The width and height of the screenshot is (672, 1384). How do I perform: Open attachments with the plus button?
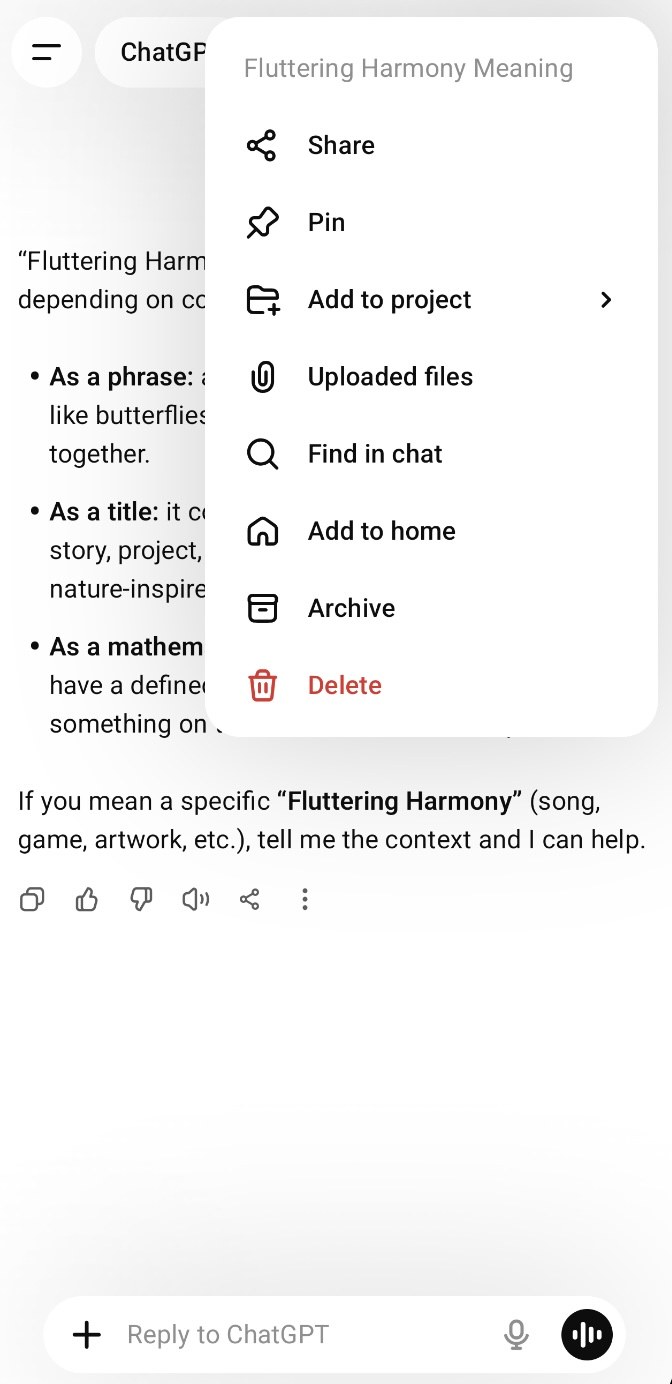pos(87,1334)
